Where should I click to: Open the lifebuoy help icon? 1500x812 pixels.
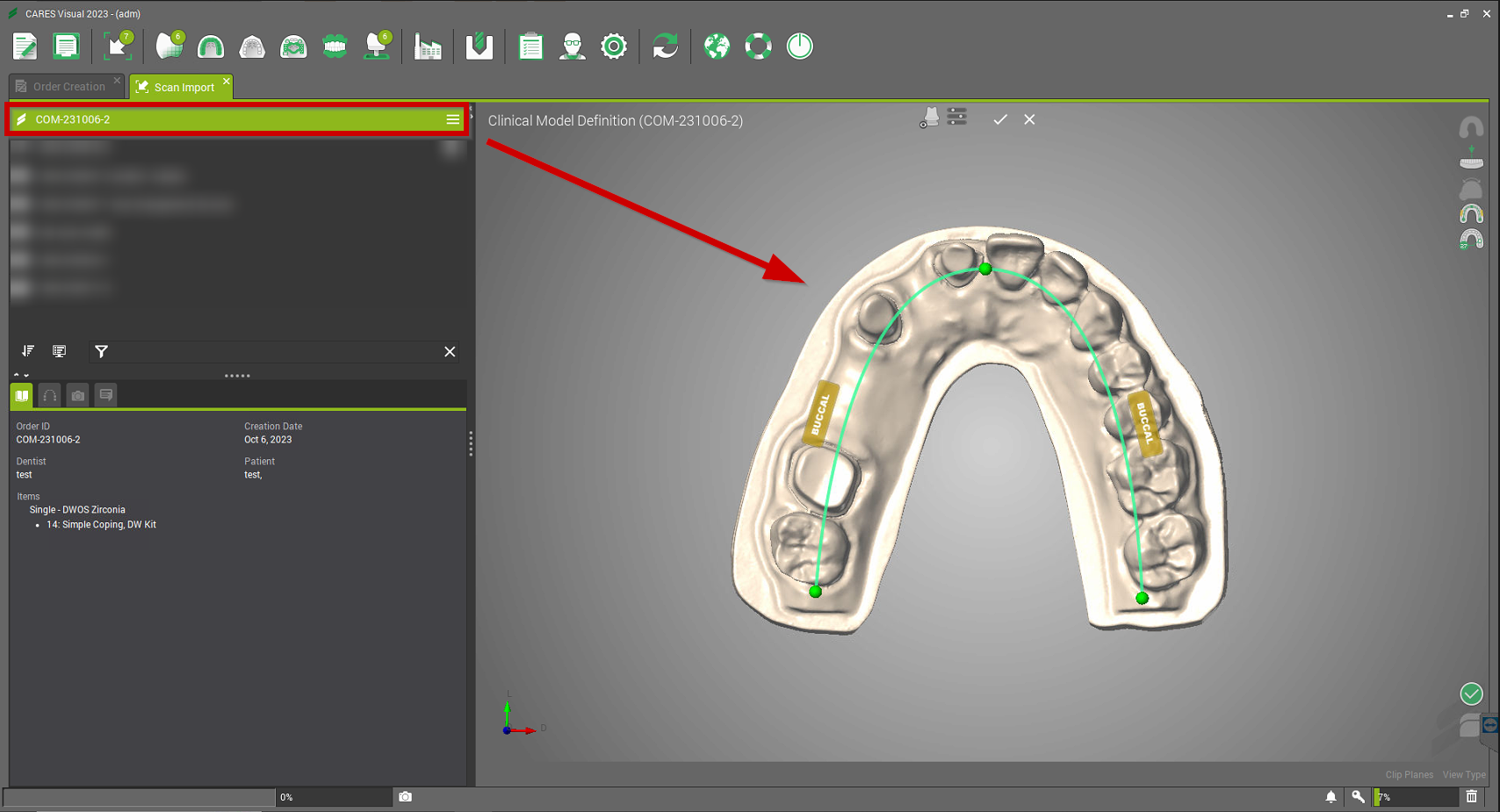click(758, 47)
